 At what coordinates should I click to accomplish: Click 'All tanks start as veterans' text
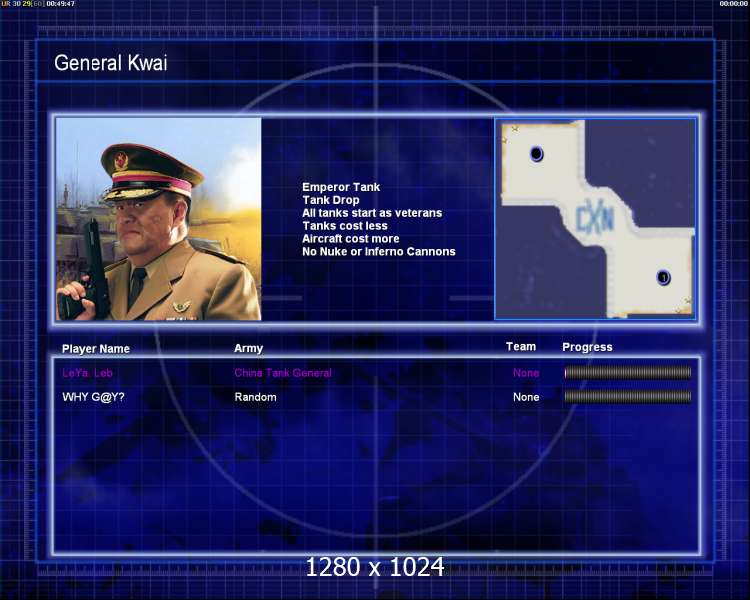click(372, 213)
